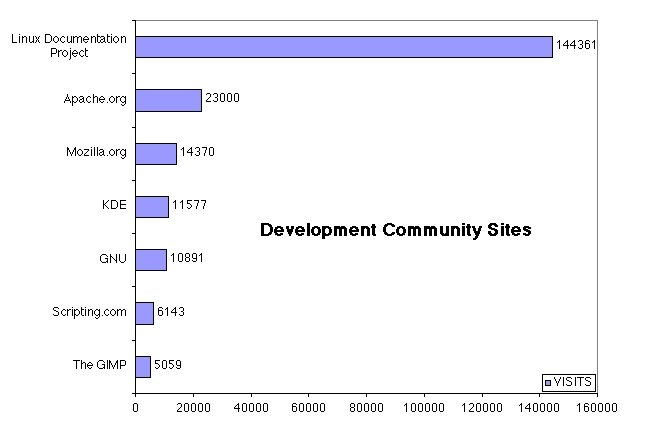Click the 23000 data label

click(222, 99)
